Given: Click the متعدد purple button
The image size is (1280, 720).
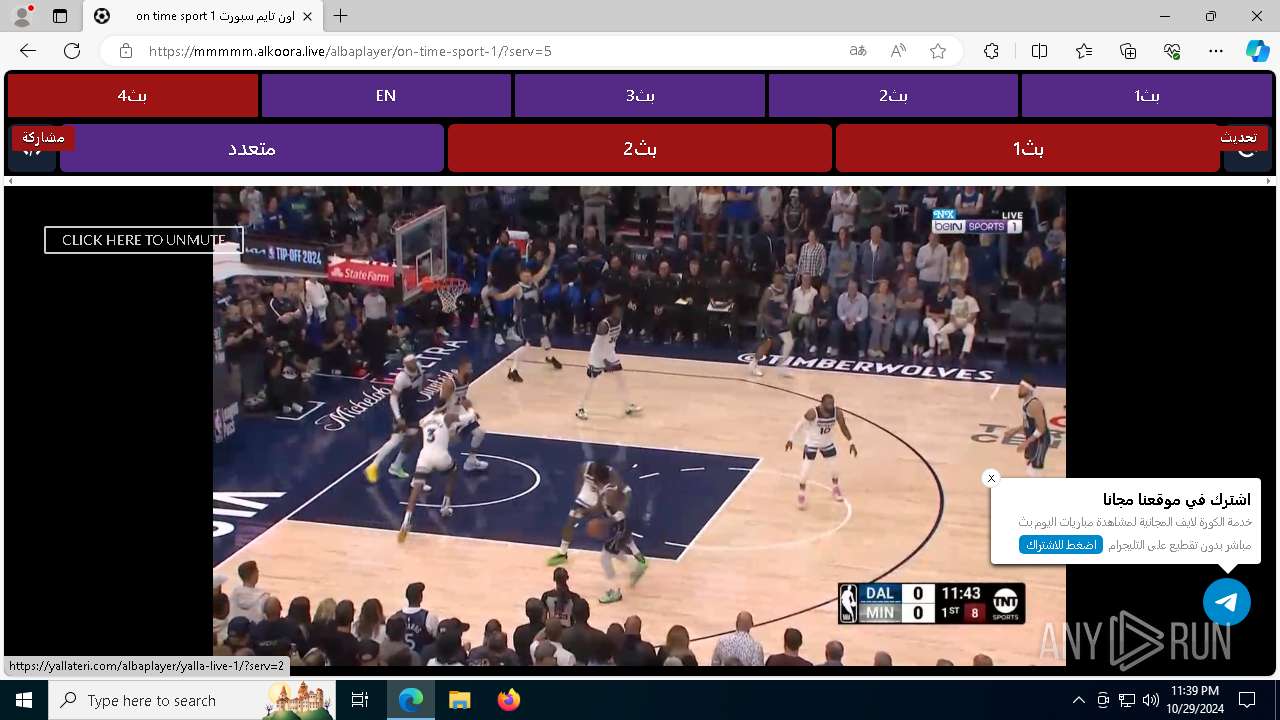Looking at the screenshot, I should [x=252, y=148].
